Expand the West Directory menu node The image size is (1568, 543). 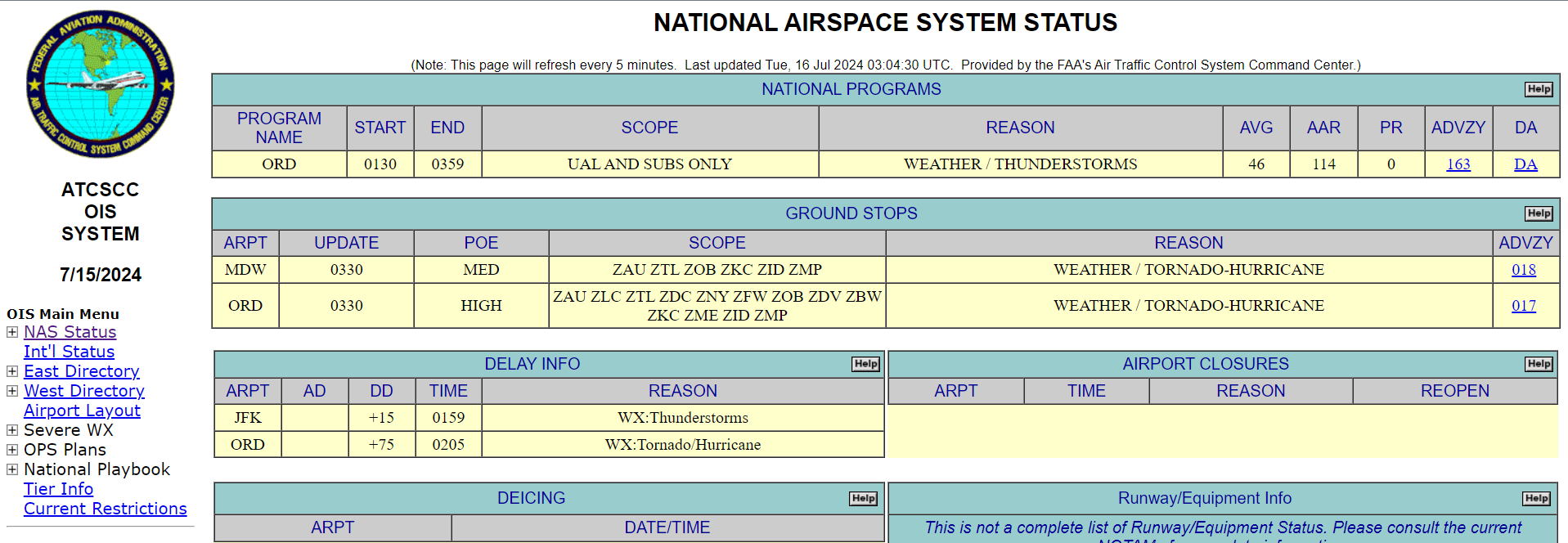12,391
